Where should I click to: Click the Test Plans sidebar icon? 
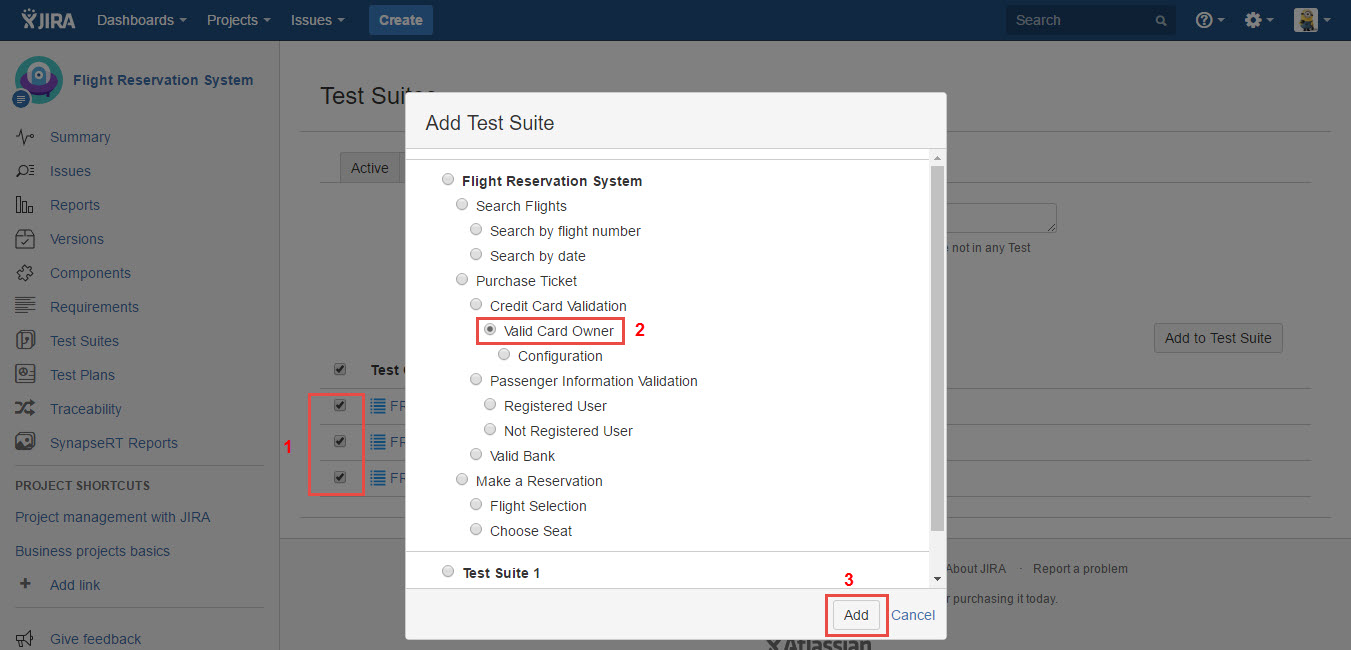(26, 375)
